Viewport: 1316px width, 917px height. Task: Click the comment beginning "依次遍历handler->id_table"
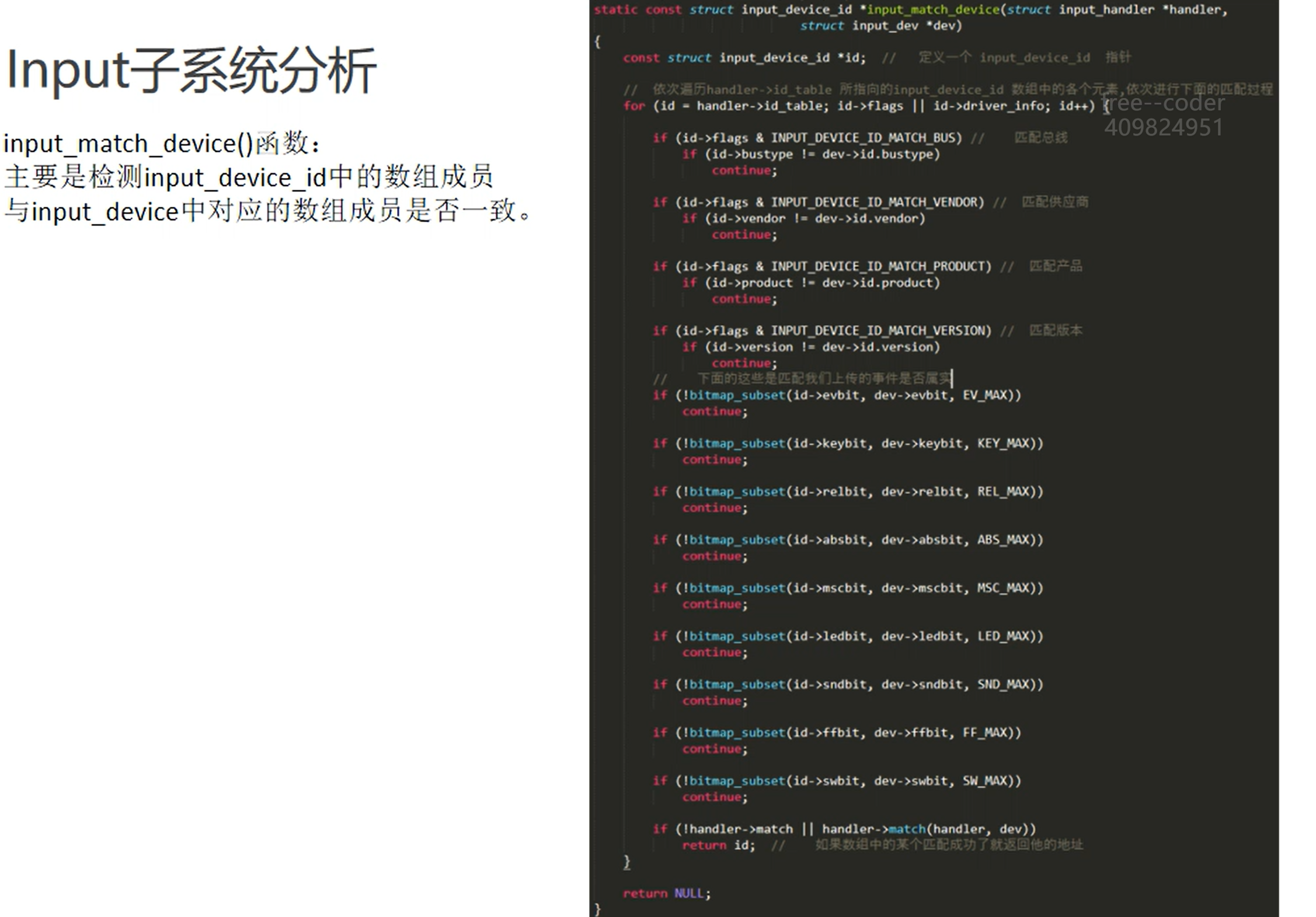pyautogui.click(x=963, y=89)
